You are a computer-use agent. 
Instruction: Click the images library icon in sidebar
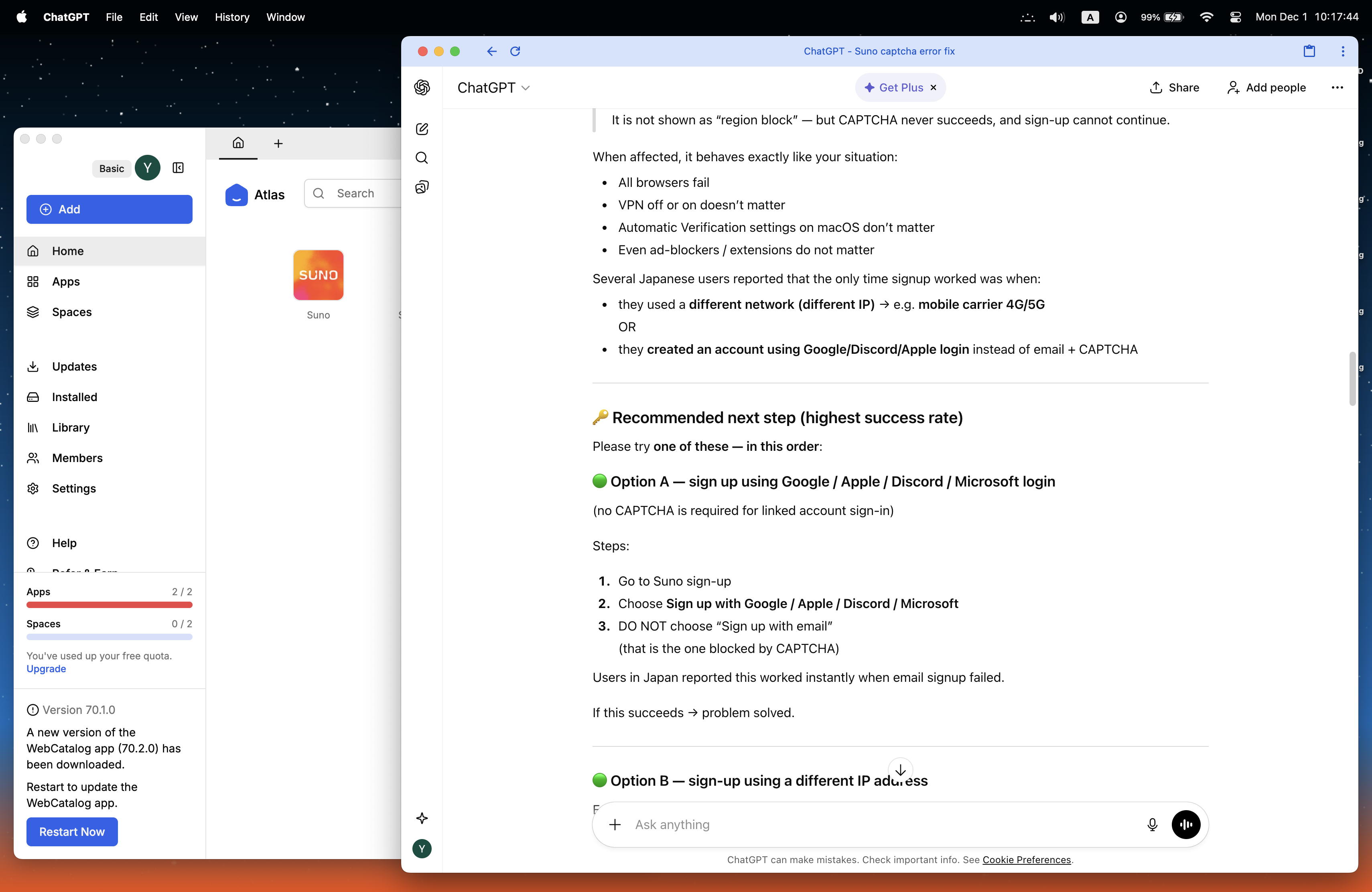[422, 187]
